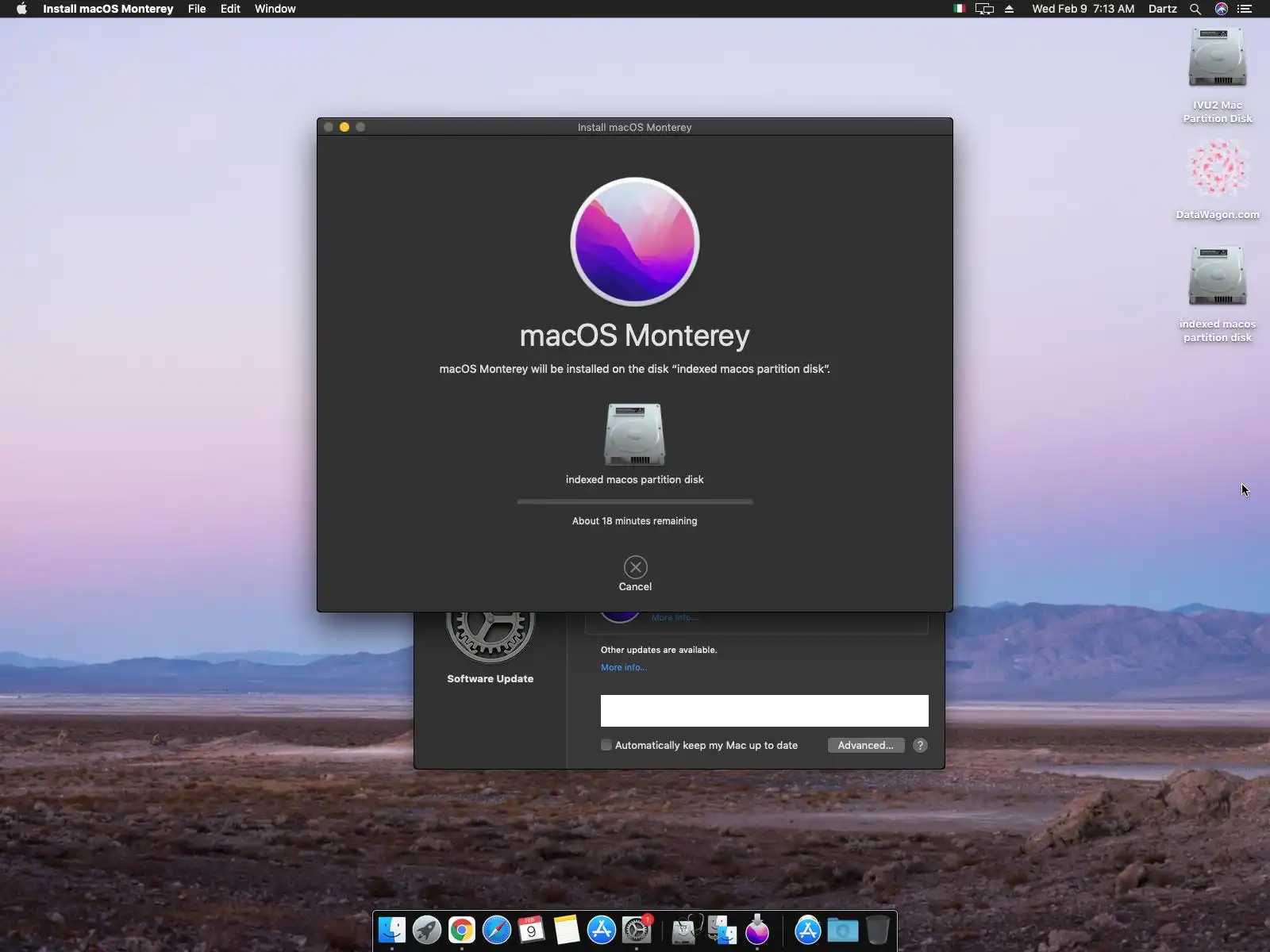1270x952 pixels.
Task: Open the Apple menu
Action: pyautogui.click(x=21, y=9)
